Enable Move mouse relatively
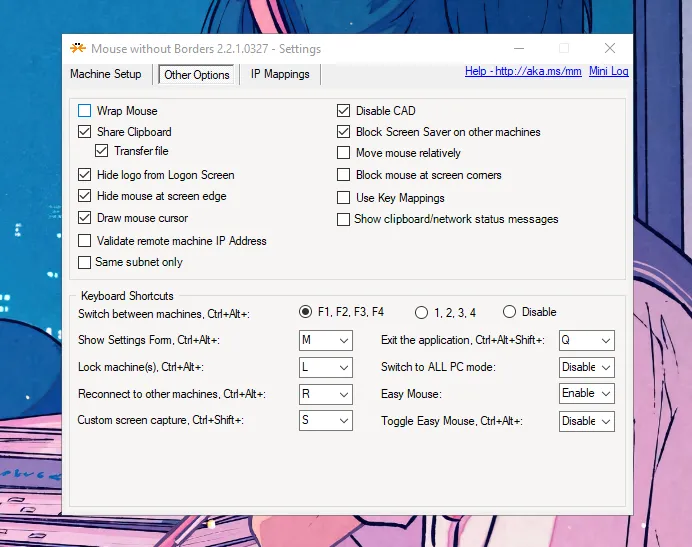The height and width of the screenshot is (547, 692). 344,153
